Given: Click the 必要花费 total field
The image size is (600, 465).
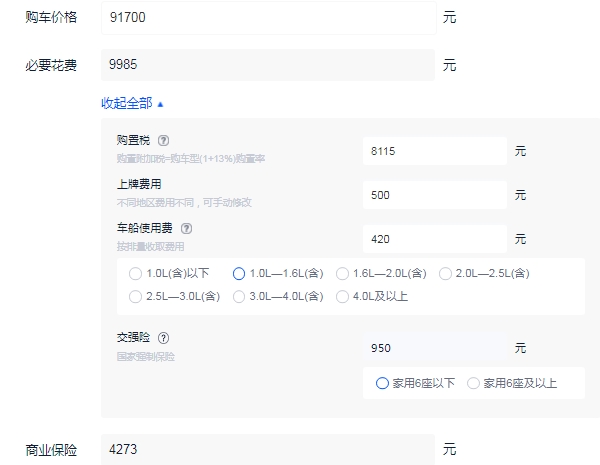Looking at the screenshot, I should pyautogui.click(x=268, y=65).
